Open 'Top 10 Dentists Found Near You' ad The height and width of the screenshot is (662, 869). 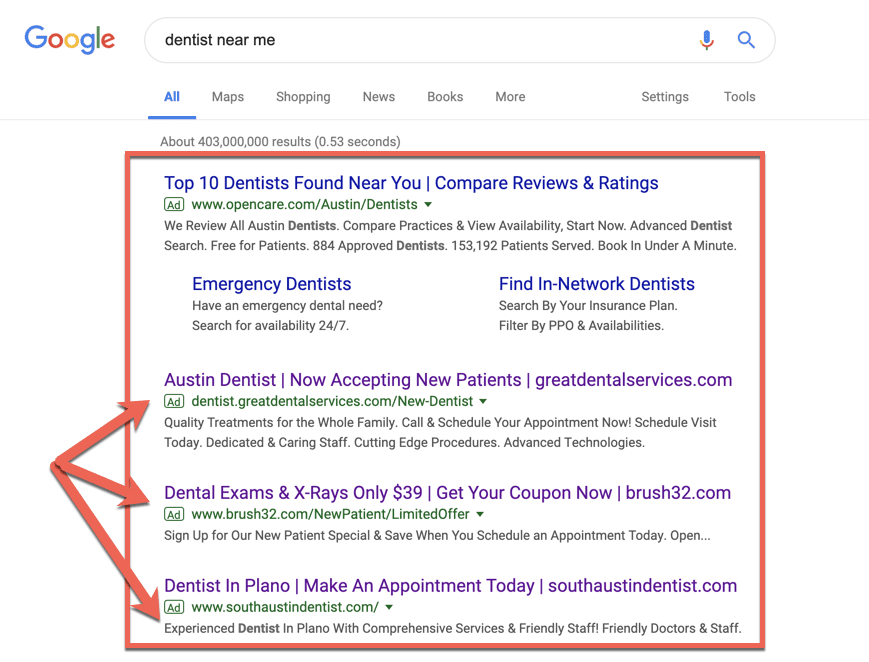(x=411, y=183)
